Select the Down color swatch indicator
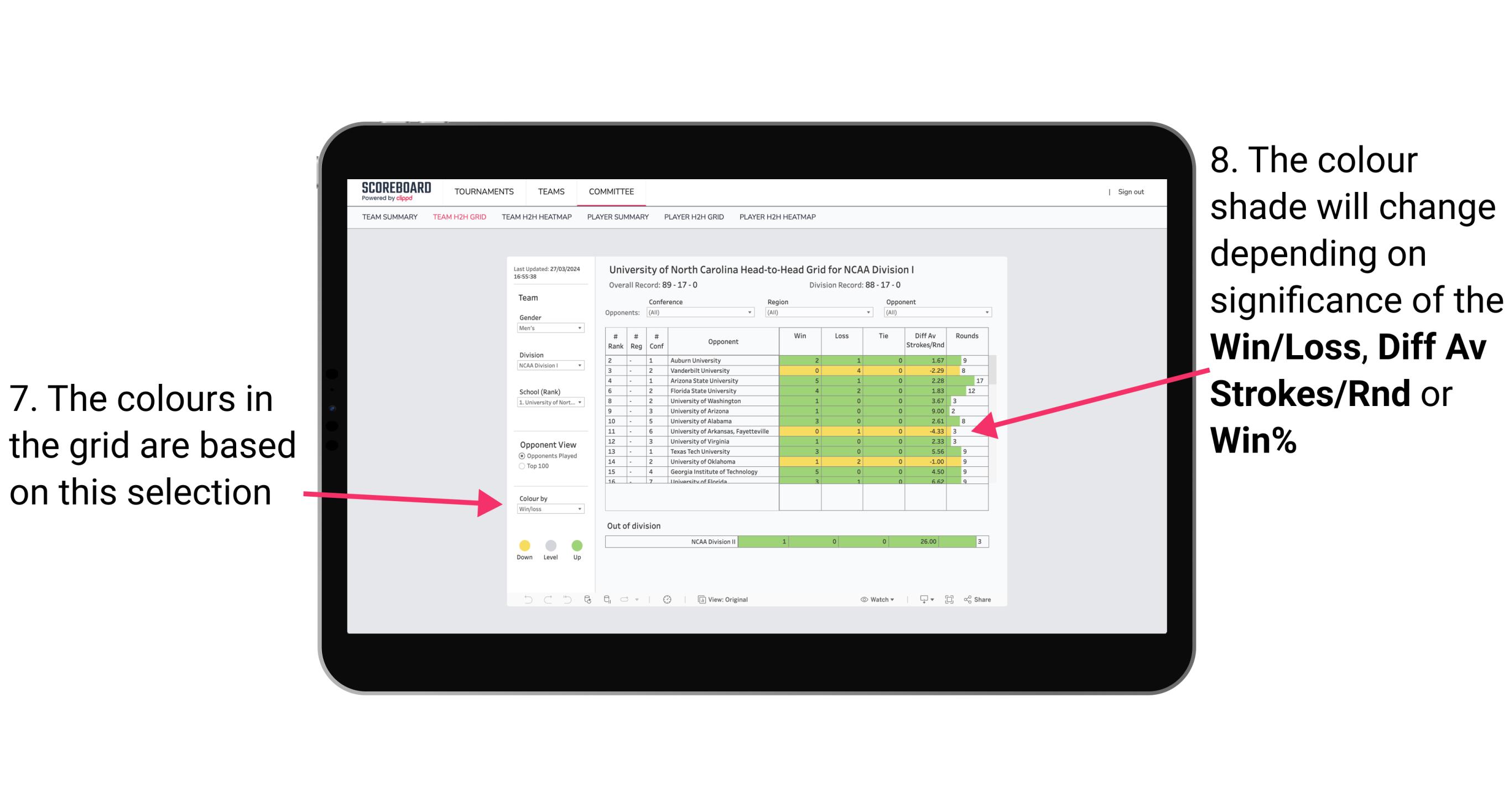Viewport: 1509px width, 812px height. pos(524,545)
